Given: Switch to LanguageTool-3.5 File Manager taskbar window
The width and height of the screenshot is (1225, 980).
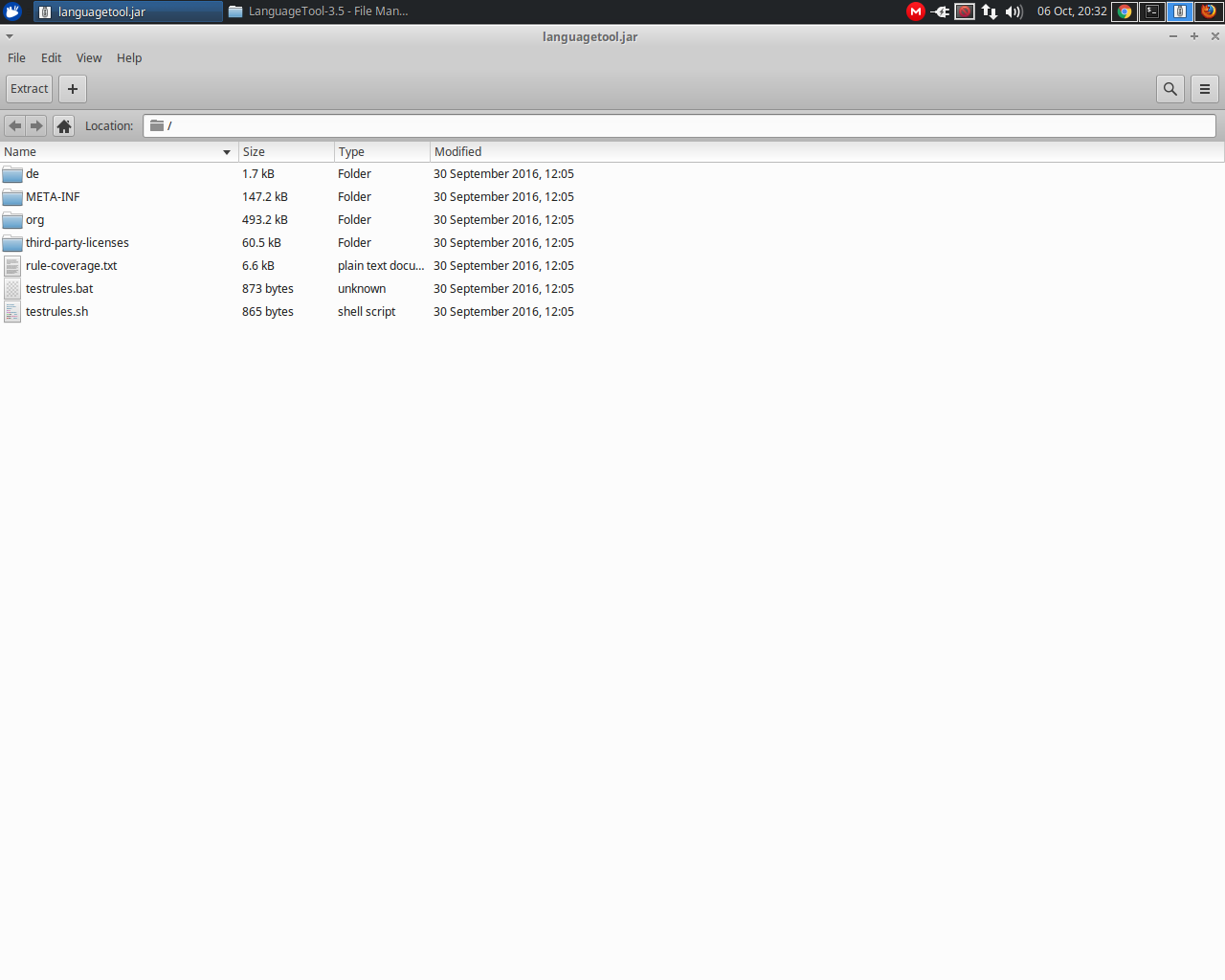Looking at the screenshot, I should coord(320,11).
